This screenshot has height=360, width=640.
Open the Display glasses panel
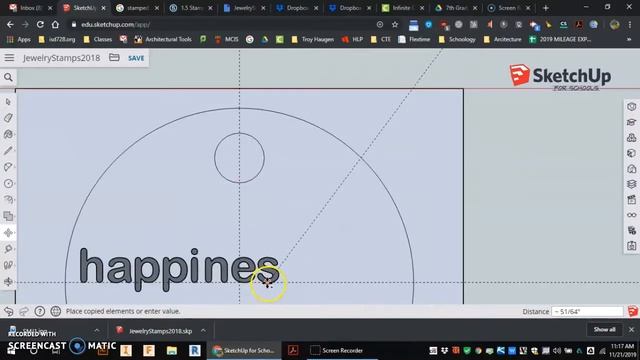click(631, 215)
